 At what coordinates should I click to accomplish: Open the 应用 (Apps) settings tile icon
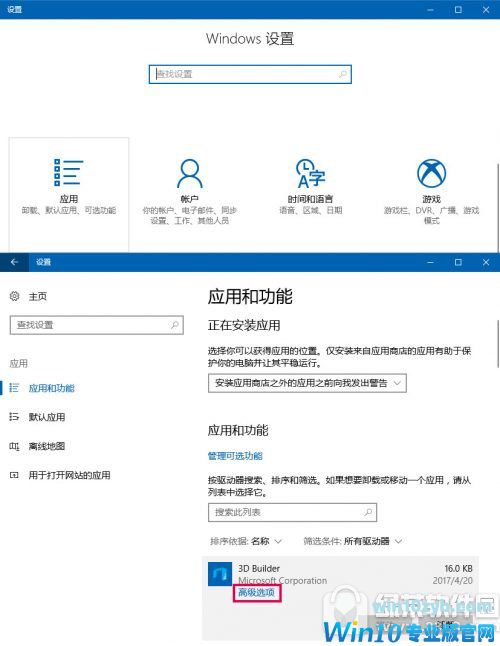68,172
